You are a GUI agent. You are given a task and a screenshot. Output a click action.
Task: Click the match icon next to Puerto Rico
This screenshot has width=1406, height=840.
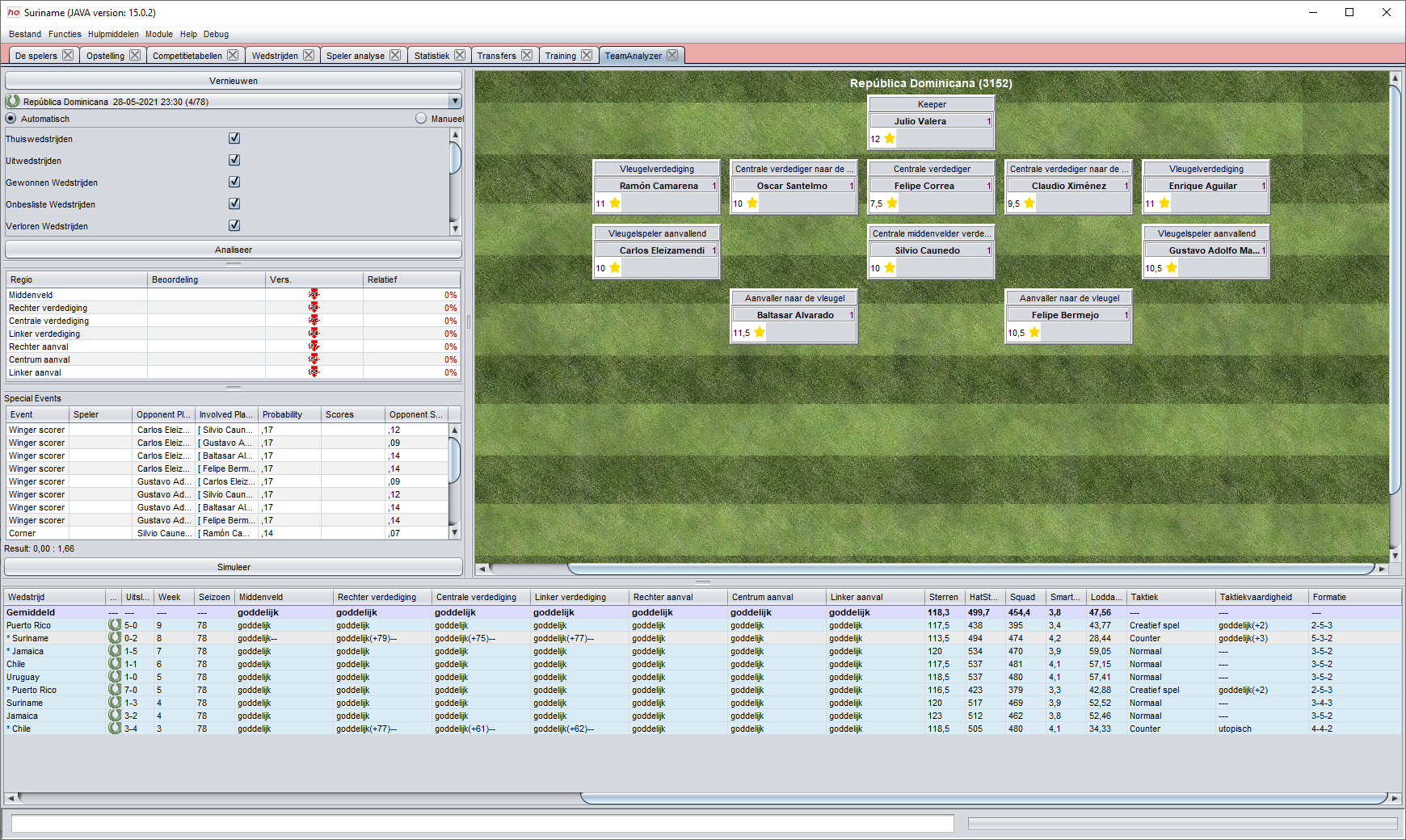[x=114, y=625]
